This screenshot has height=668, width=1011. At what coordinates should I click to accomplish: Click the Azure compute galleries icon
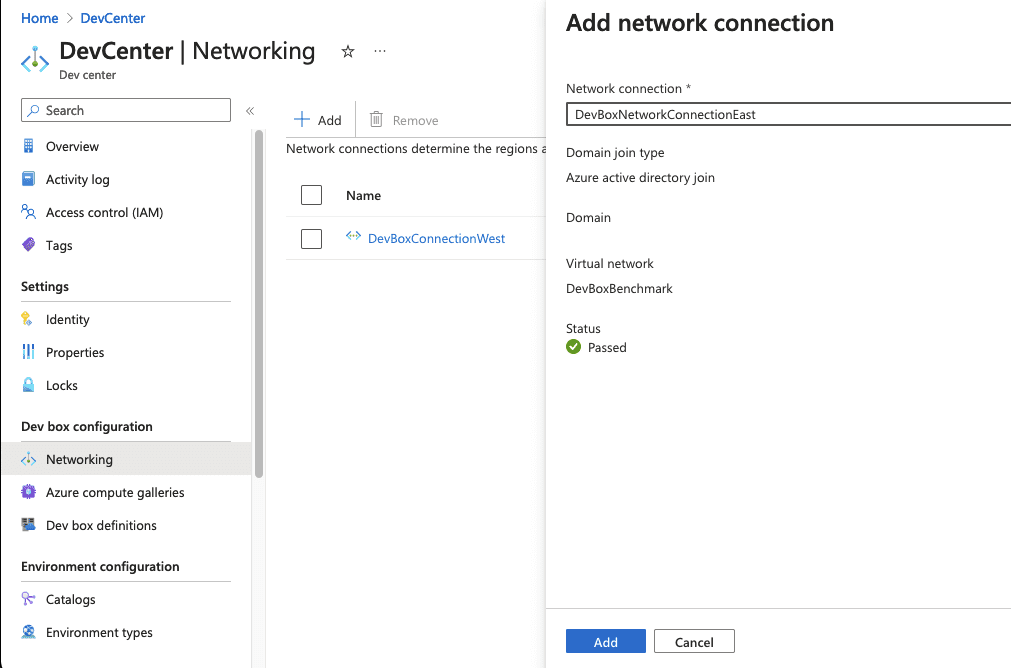point(28,492)
